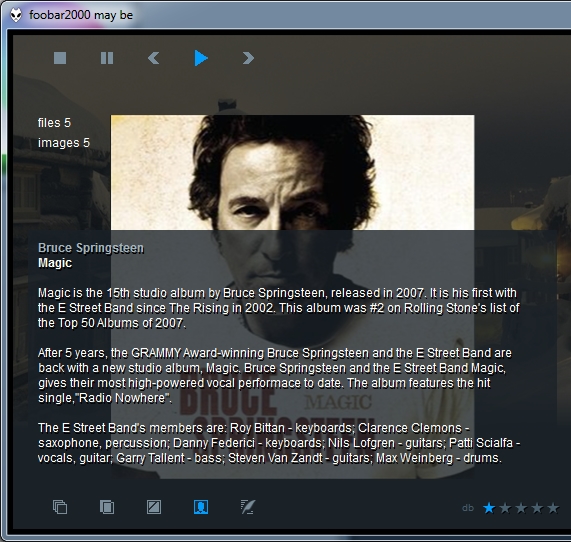Click the 'db' label beside the stars

(x=468, y=508)
